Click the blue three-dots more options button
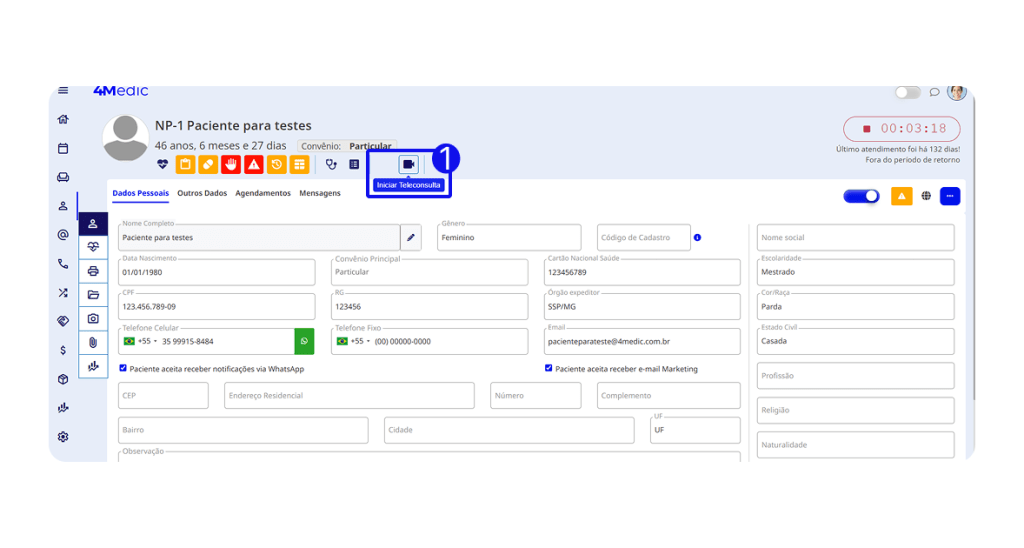 click(950, 196)
